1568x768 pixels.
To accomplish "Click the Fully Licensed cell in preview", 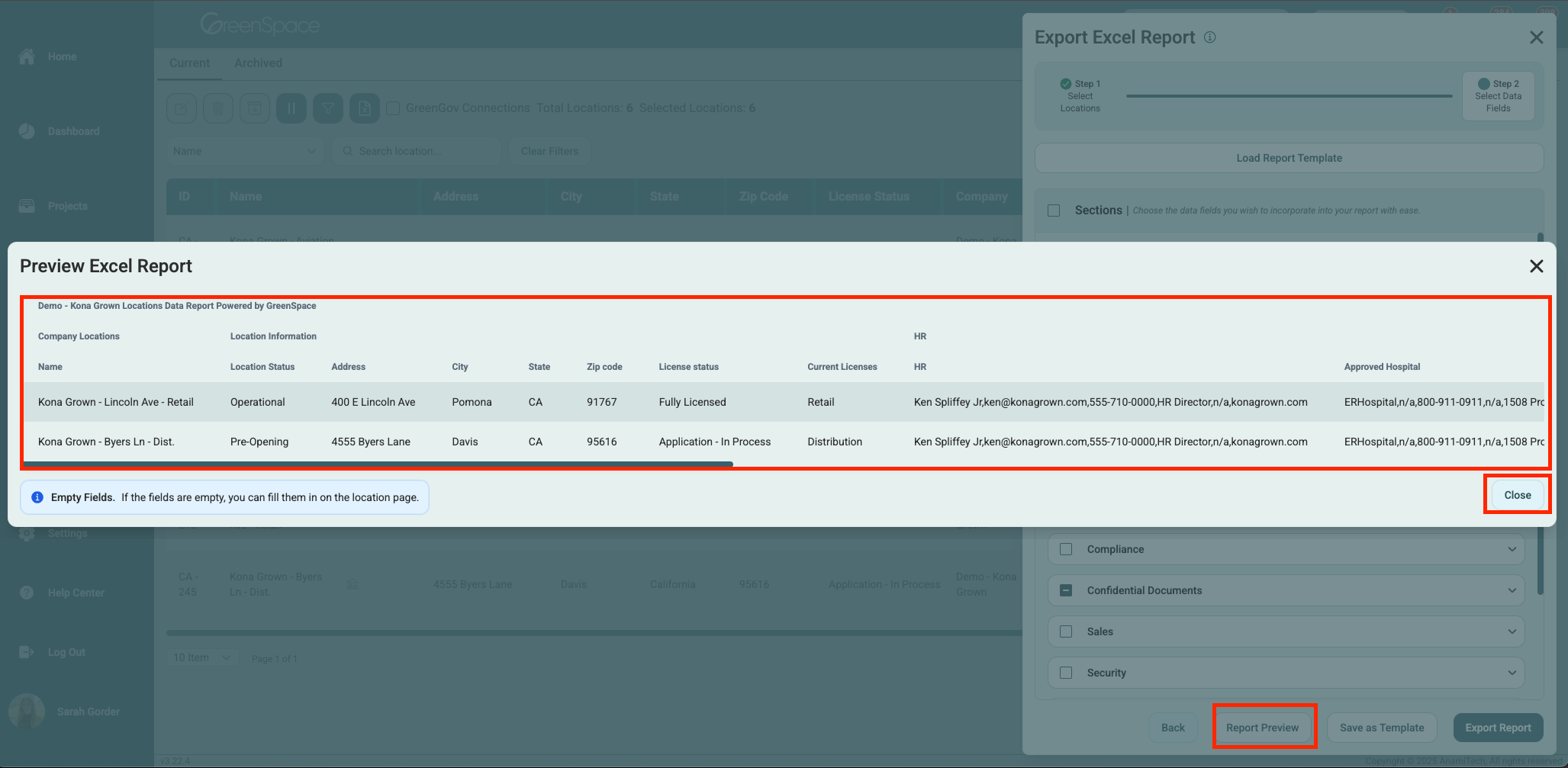I will (x=692, y=402).
